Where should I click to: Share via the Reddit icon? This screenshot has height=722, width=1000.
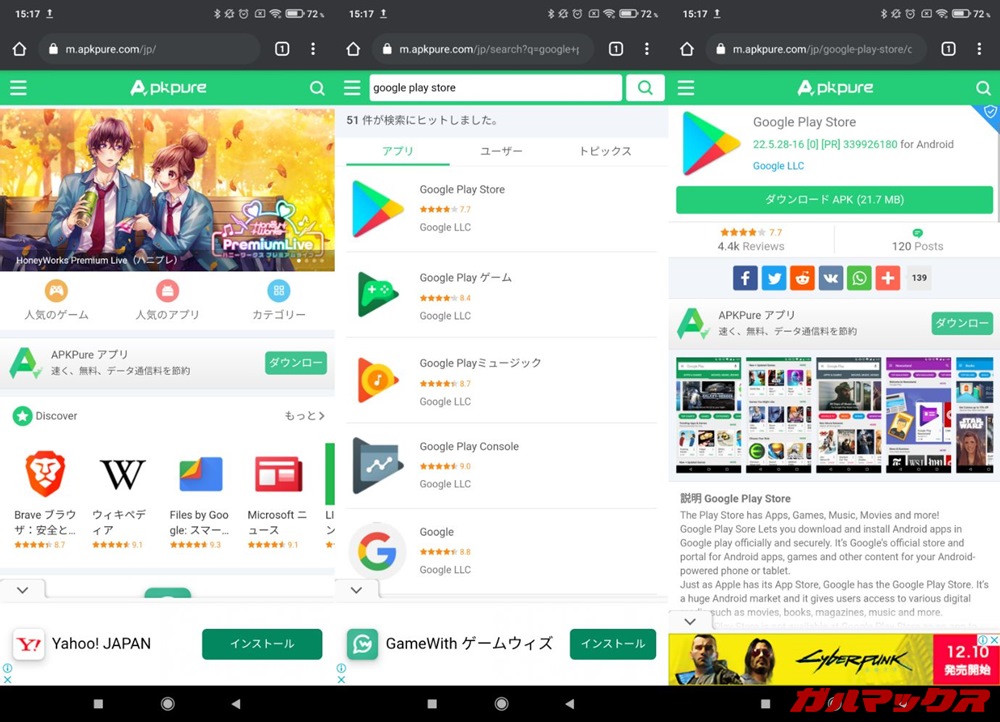coord(802,278)
